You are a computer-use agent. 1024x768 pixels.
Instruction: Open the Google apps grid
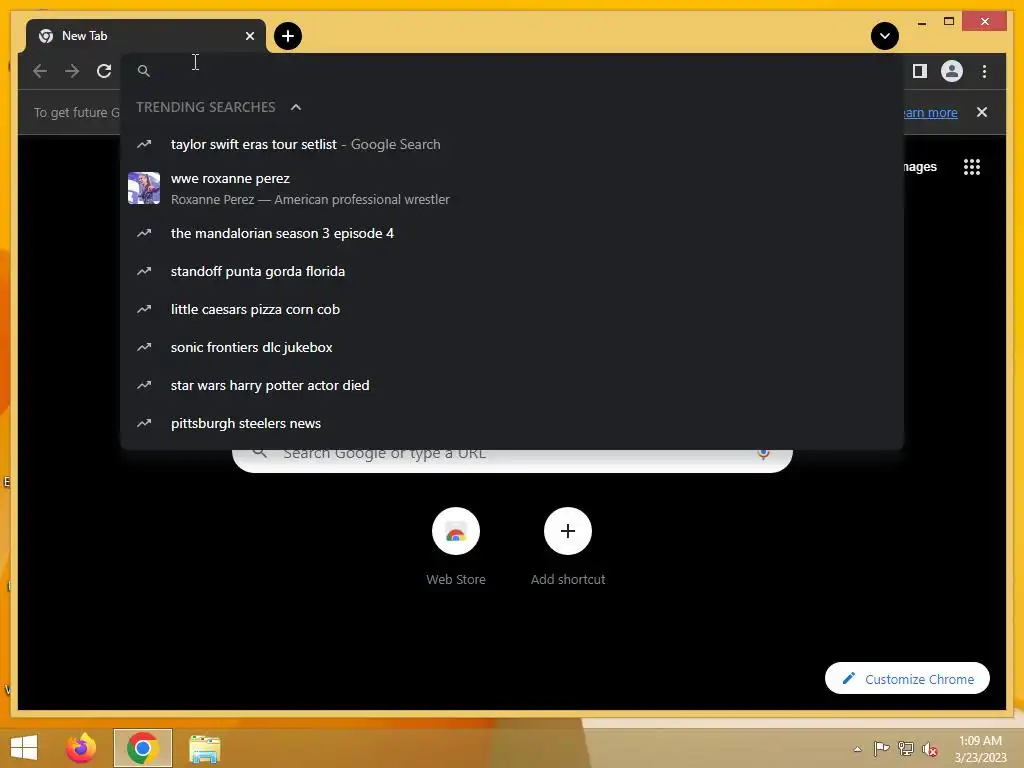point(972,167)
